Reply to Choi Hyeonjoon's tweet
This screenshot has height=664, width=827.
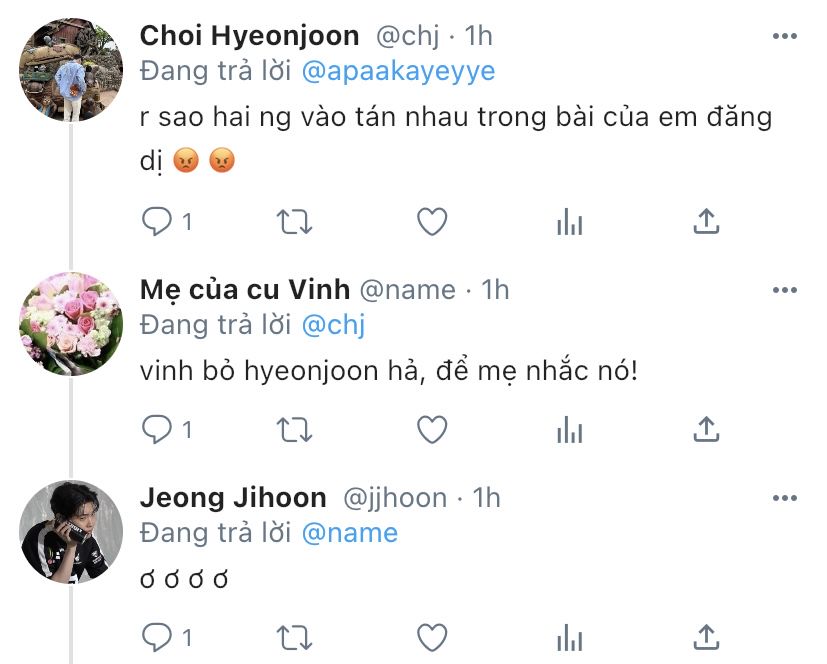tap(156, 221)
